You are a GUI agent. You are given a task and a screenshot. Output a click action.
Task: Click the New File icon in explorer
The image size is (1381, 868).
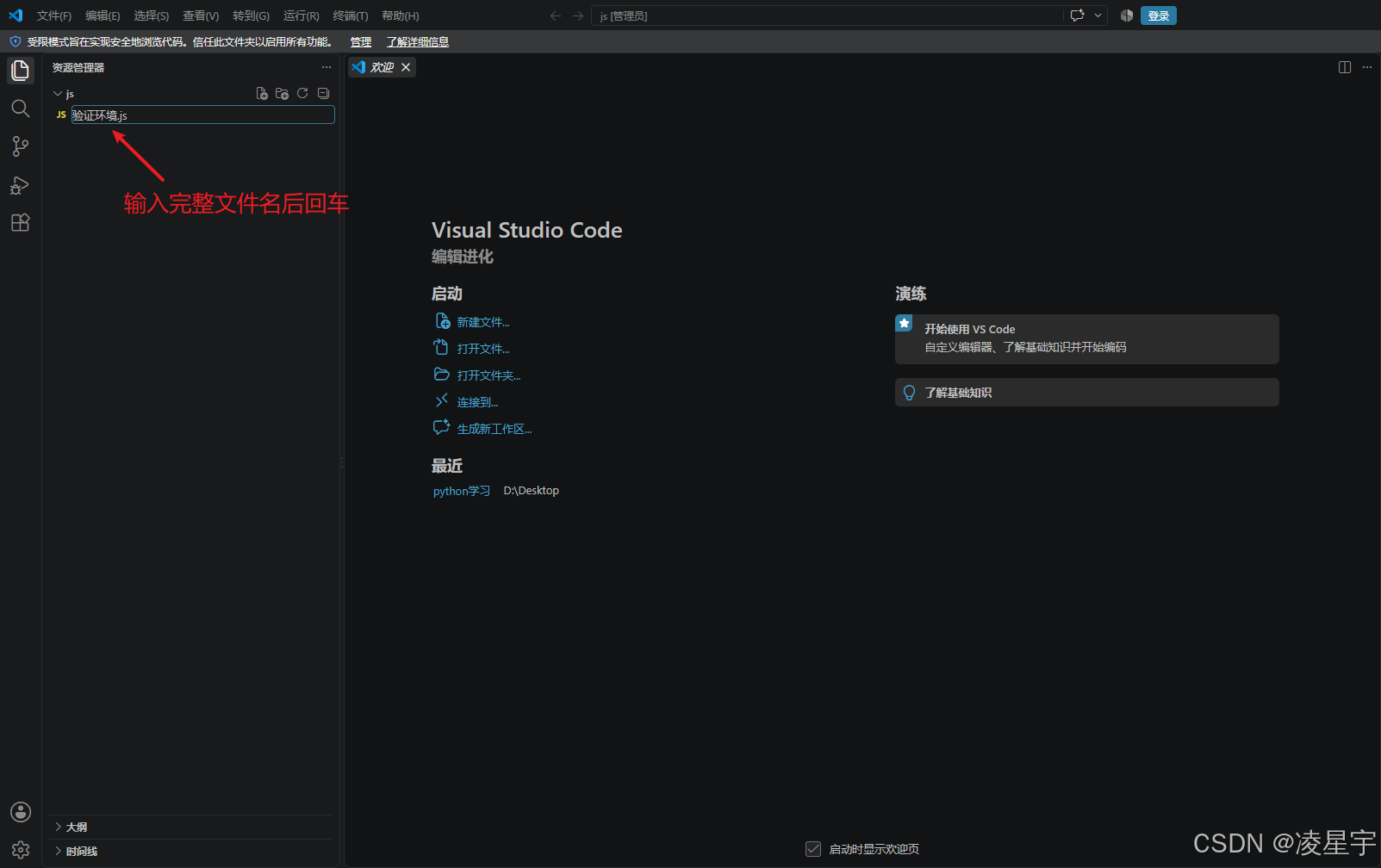(x=262, y=94)
